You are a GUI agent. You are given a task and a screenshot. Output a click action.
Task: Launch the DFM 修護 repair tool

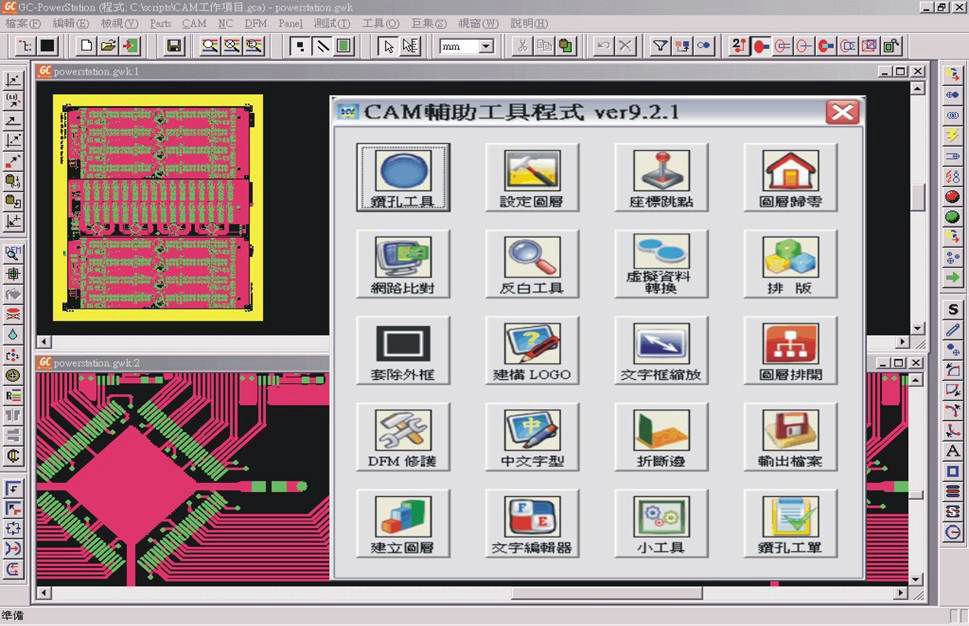(x=403, y=436)
